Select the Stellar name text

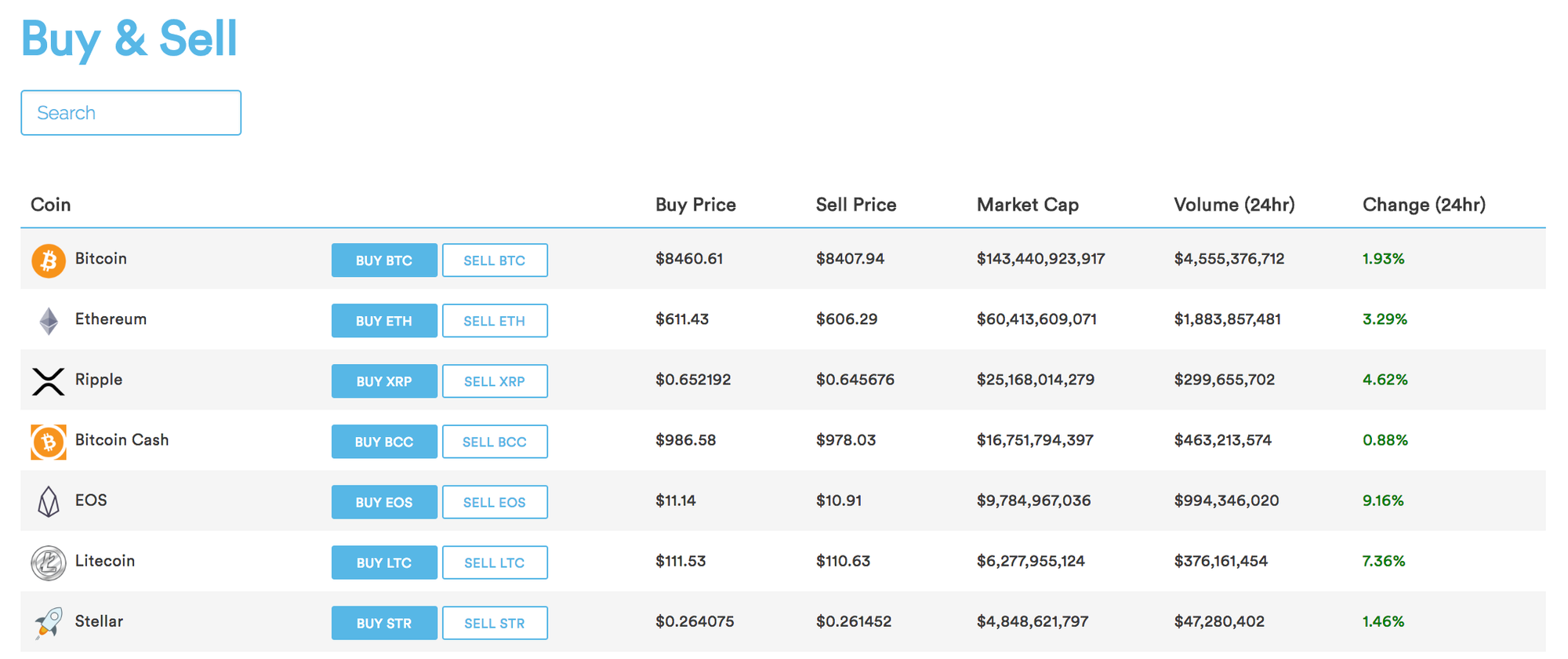(100, 621)
